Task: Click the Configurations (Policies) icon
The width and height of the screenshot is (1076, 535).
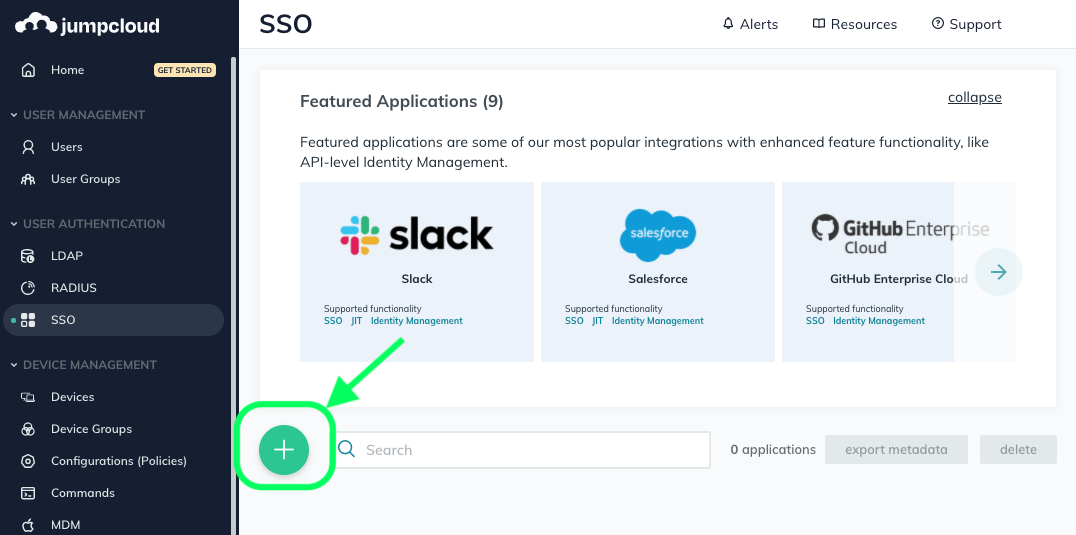Action: point(28,461)
